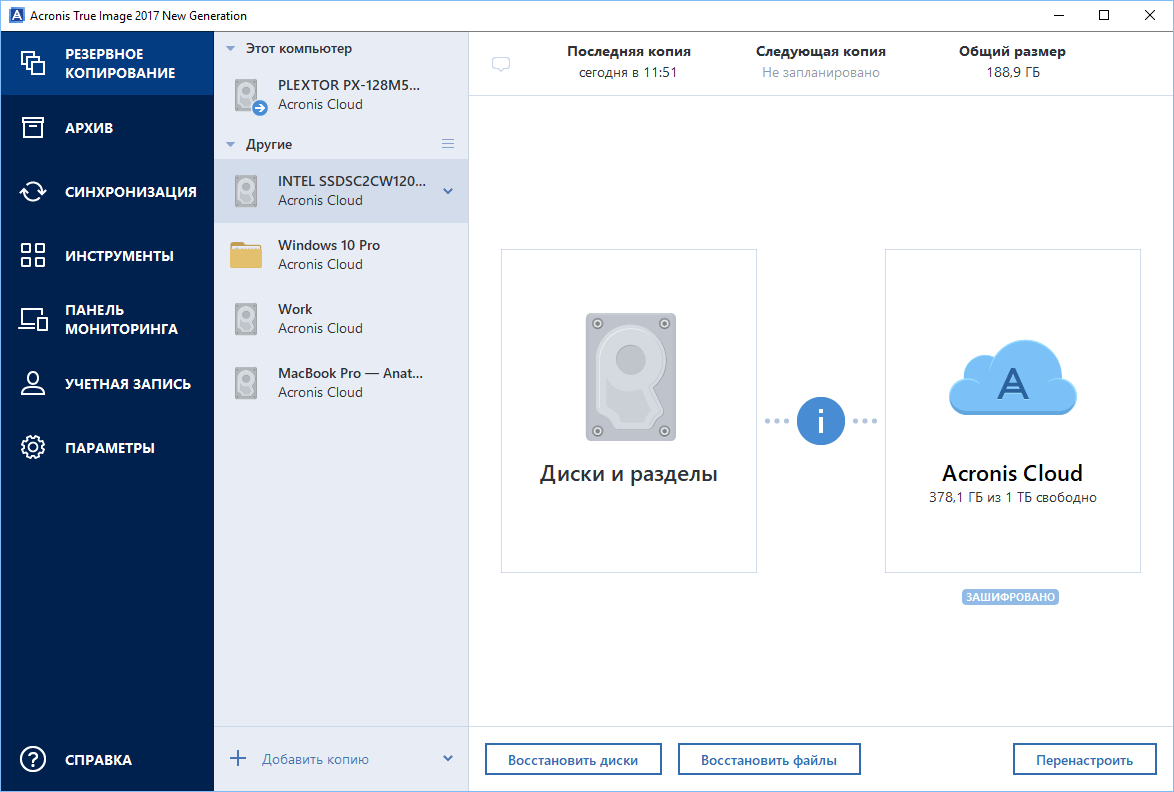Open the Резервное копирование section icon
Viewport: 1174px width, 792px height.
pos(33,62)
